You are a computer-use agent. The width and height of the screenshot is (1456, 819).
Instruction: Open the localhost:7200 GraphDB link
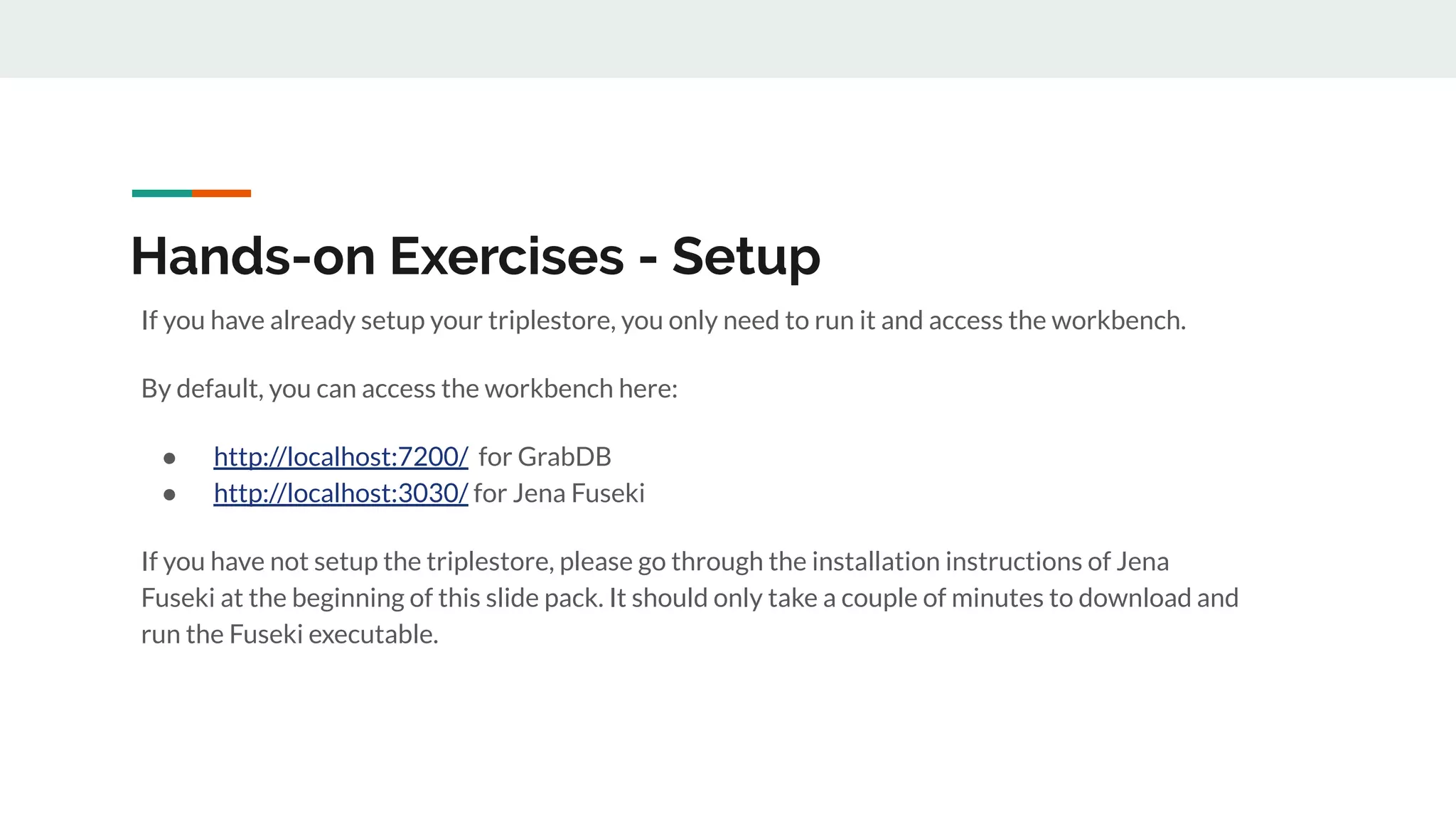[341, 457]
